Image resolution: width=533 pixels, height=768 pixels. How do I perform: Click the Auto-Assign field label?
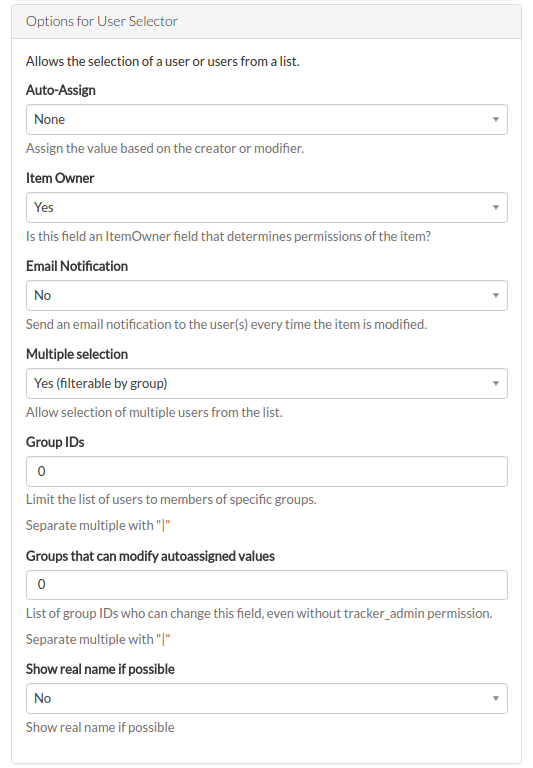(61, 90)
